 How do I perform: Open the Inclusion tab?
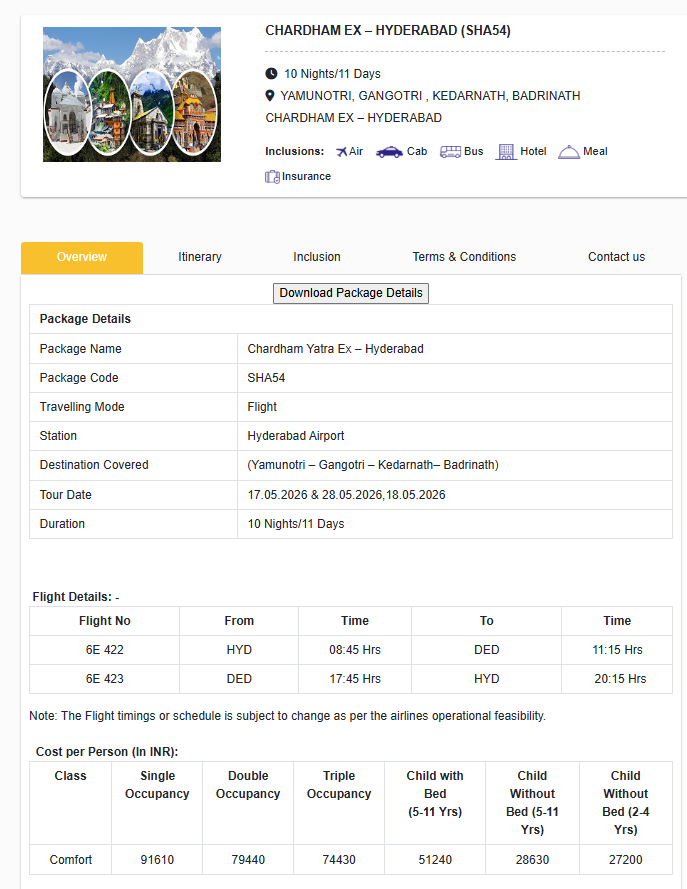317,257
